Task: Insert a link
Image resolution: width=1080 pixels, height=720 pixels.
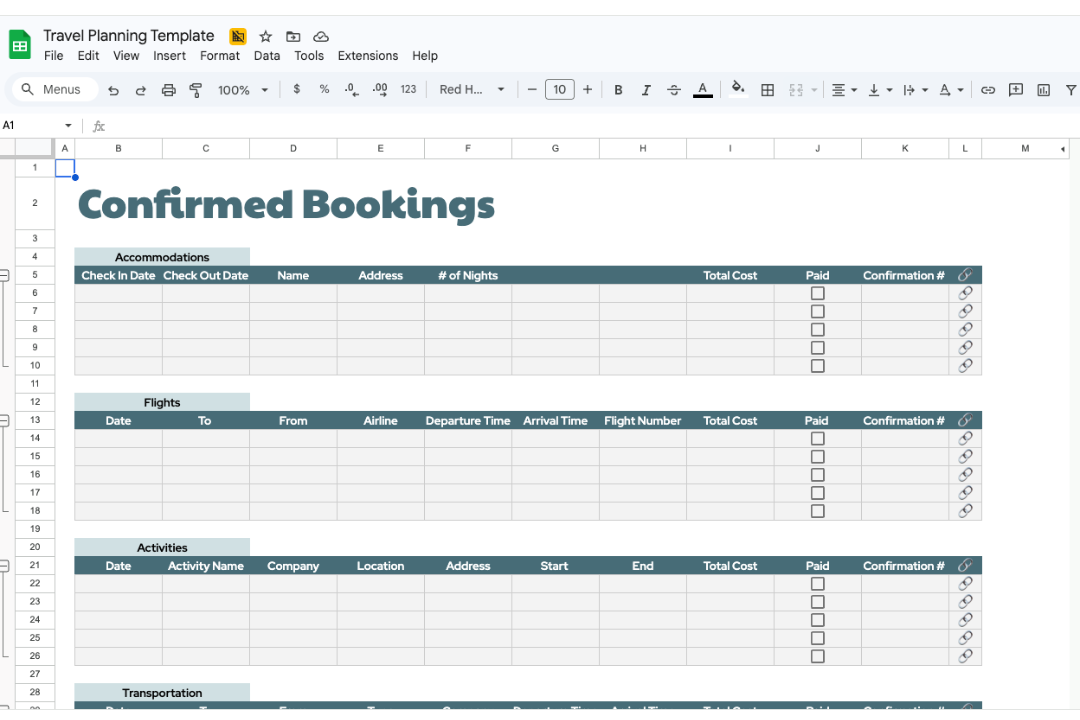Action: click(988, 89)
